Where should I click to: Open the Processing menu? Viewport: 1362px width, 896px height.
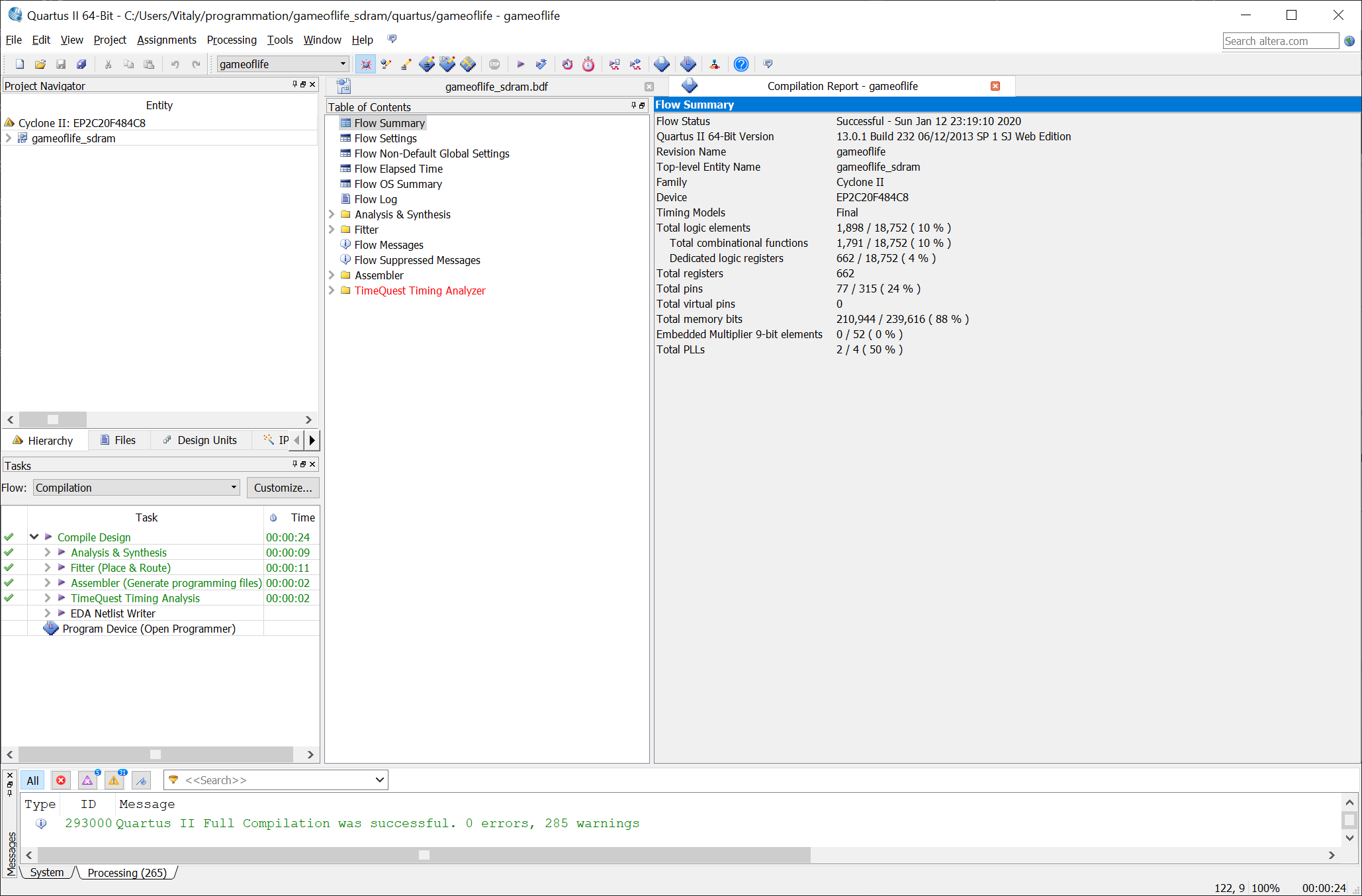(x=232, y=40)
